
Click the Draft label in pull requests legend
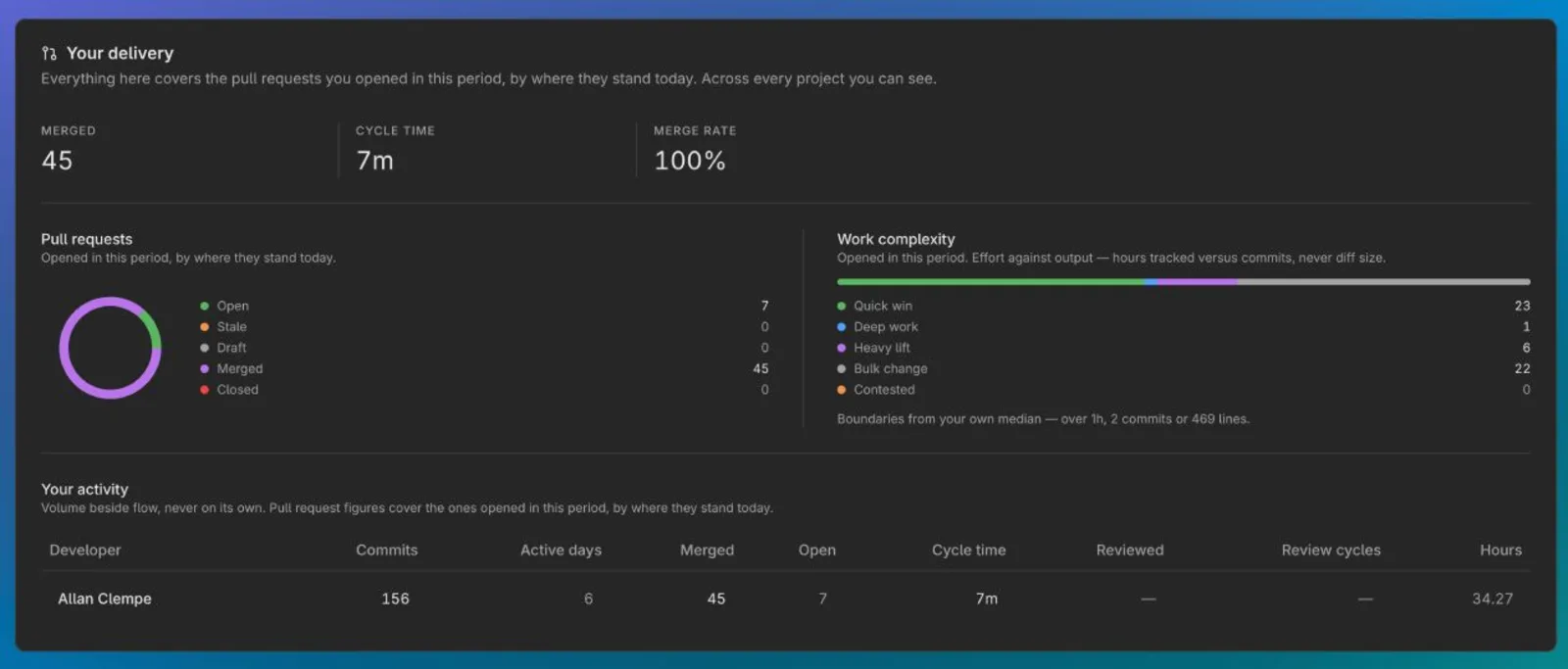point(231,348)
